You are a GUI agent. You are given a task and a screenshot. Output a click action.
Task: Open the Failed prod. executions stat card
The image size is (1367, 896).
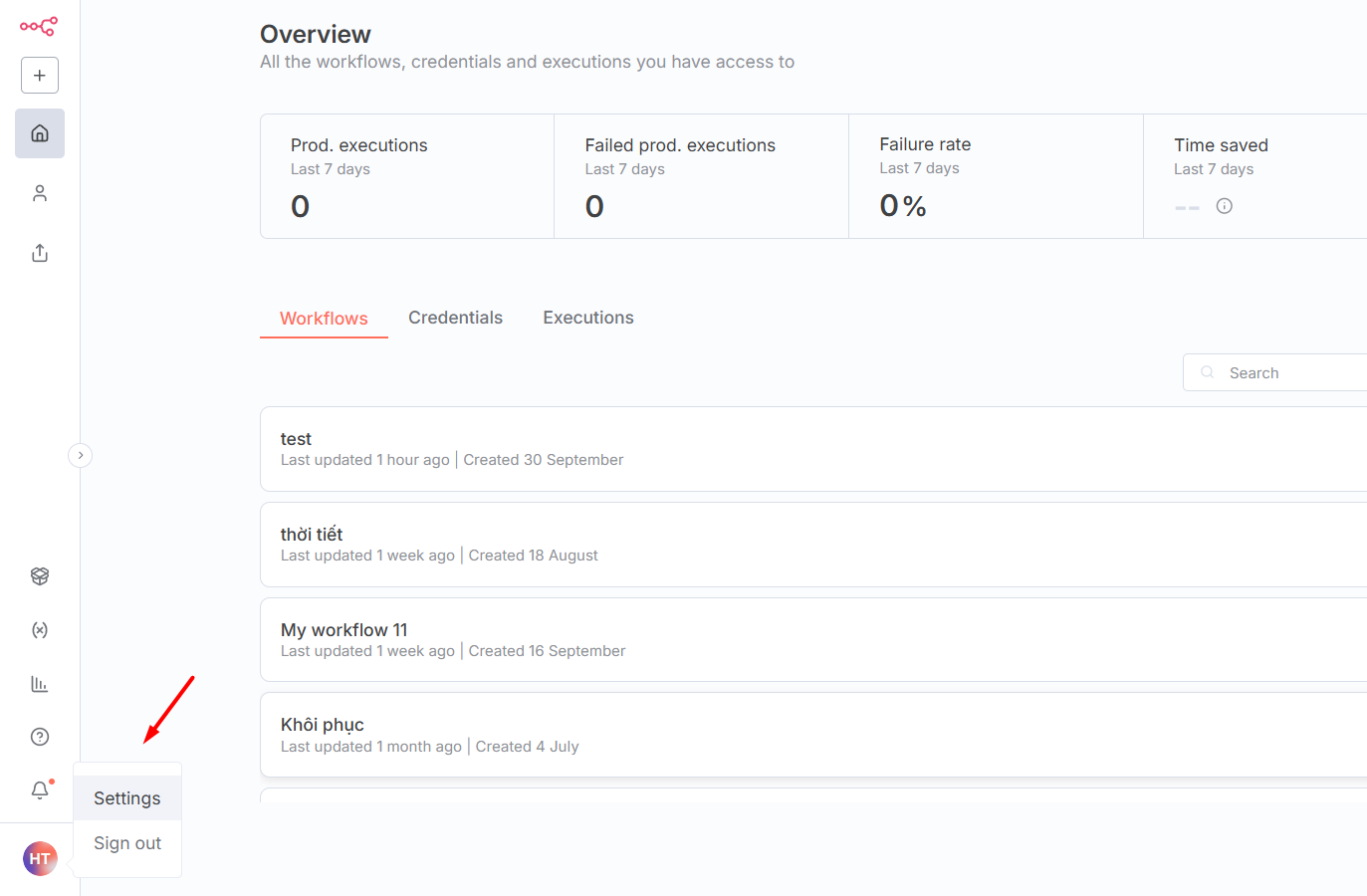(701, 176)
